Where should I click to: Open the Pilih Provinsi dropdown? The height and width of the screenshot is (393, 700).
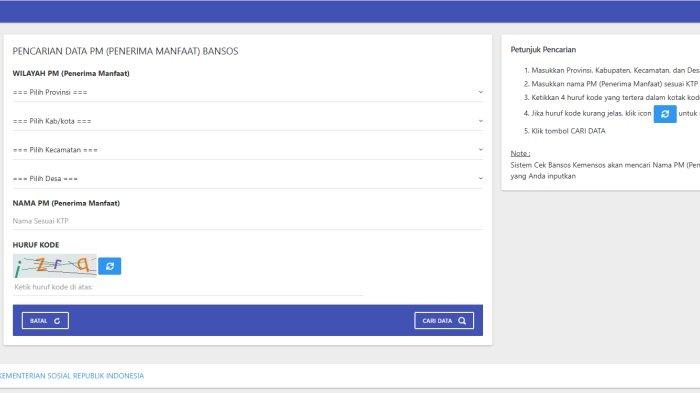pyautogui.click(x=248, y=92)
